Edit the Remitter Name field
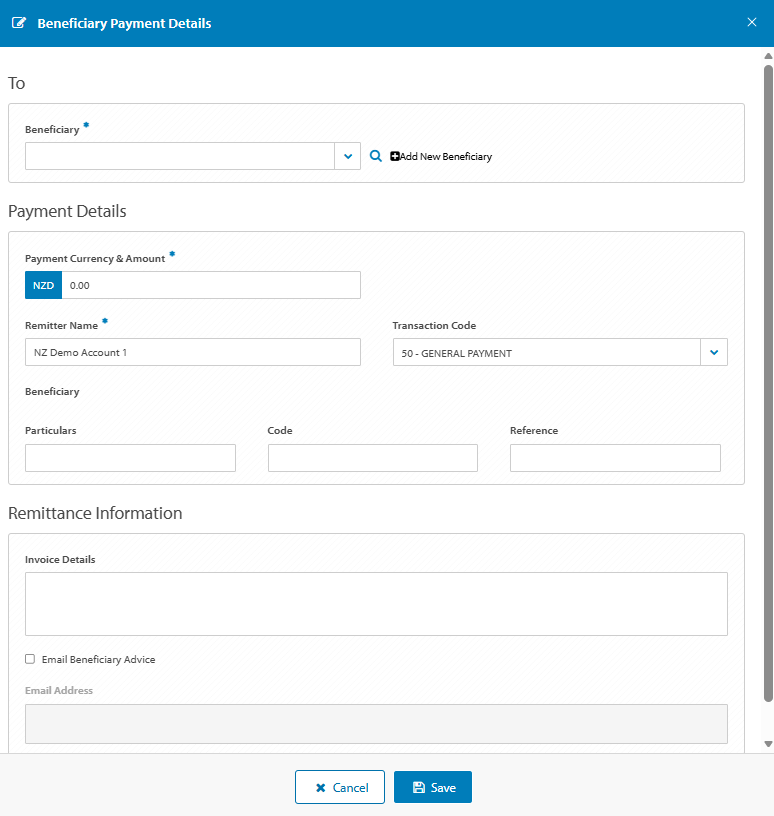The image size is (774, 816). point(193,352)
